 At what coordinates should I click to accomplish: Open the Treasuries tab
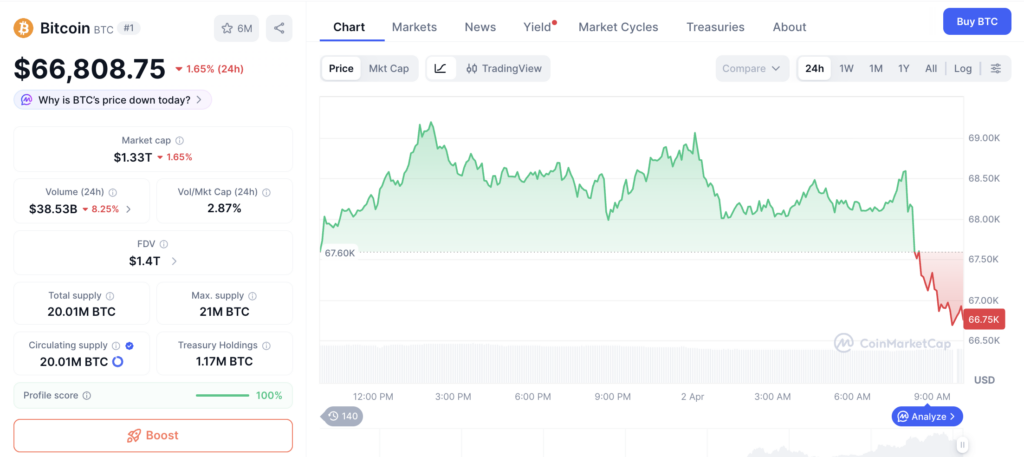tap(715, 27)
